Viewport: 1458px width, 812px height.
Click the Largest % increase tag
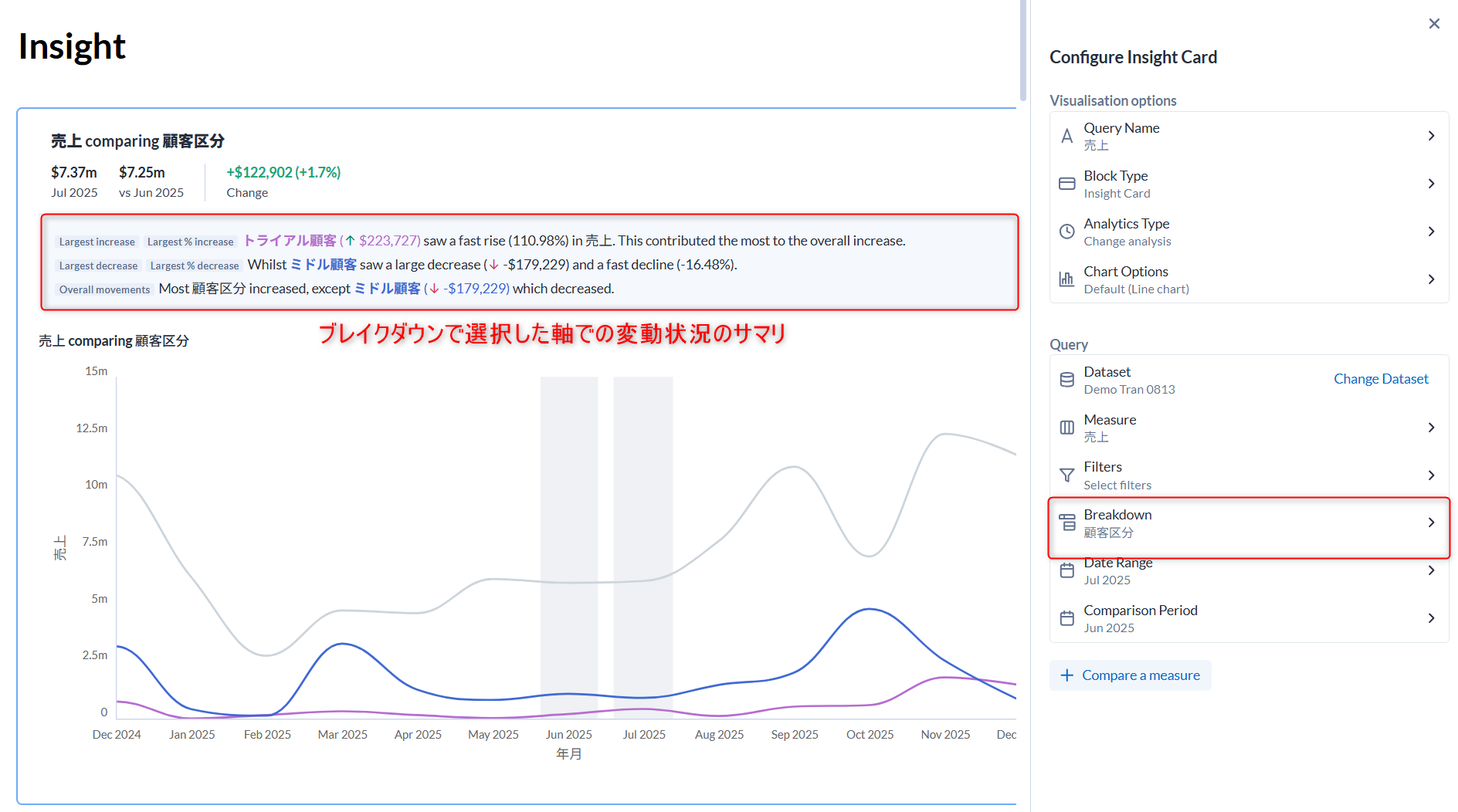191,242
